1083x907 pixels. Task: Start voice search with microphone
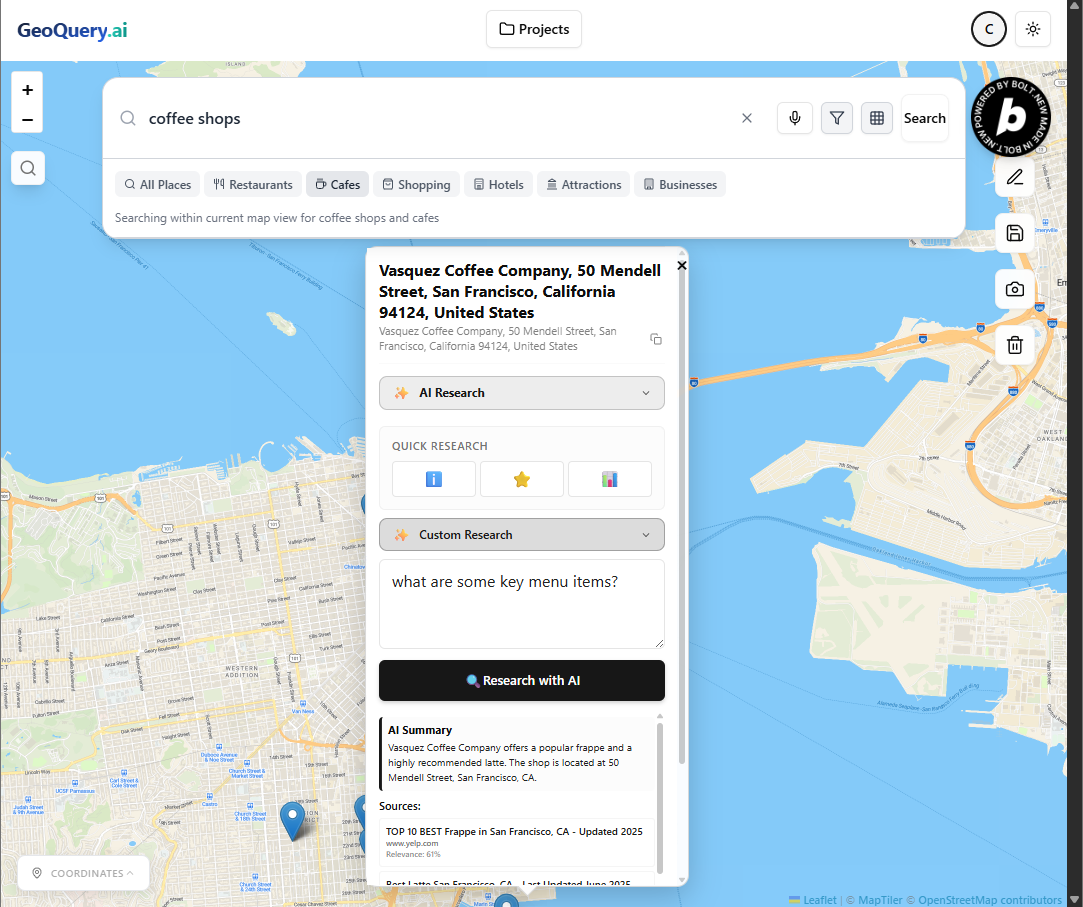tap(795, 118)
